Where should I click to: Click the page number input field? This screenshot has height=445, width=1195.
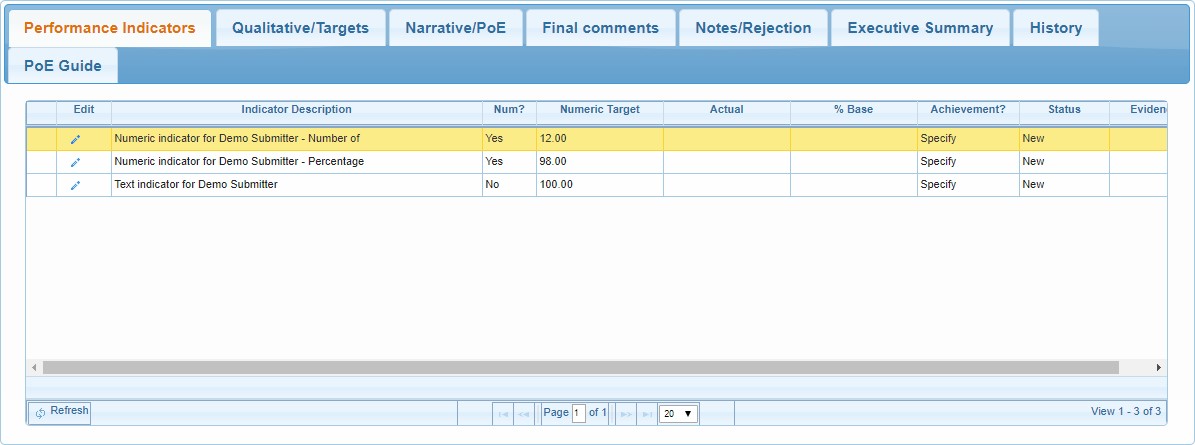point(579,413)
